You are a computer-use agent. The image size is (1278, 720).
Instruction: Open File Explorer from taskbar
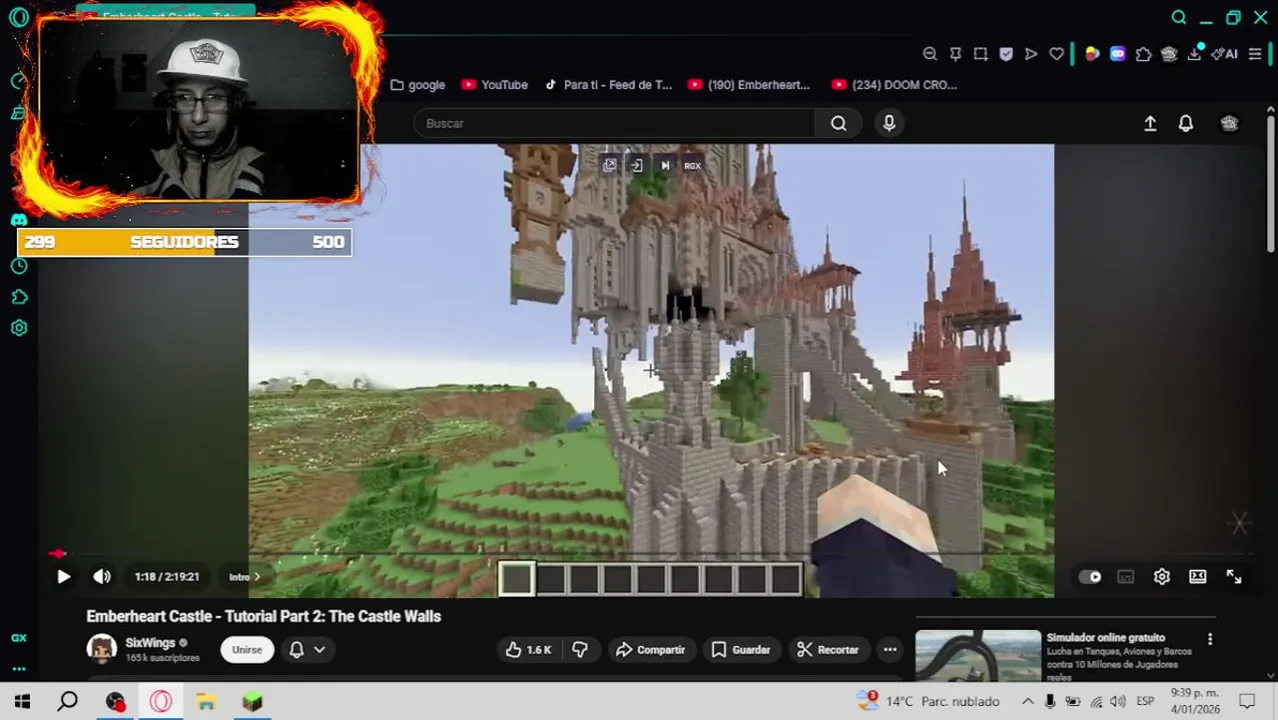[x=206, y=702]
